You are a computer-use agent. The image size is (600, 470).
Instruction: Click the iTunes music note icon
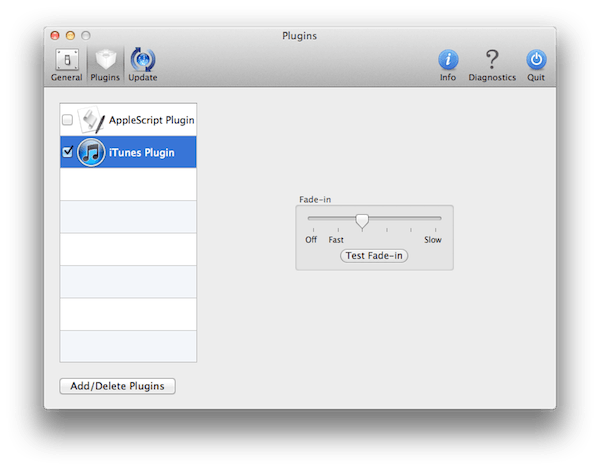[x=91, y=152]
